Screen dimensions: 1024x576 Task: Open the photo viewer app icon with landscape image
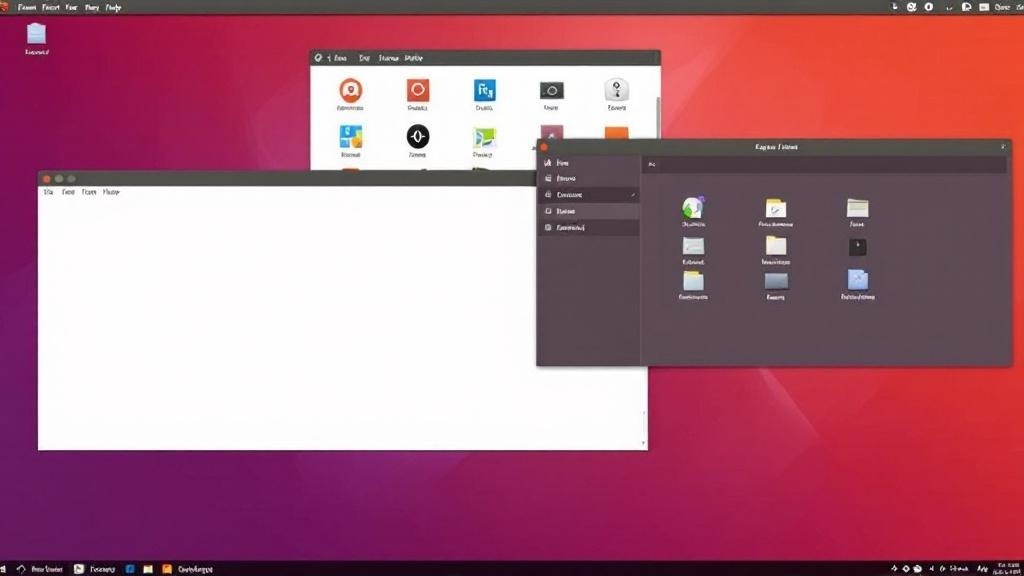click(x=484, y=137)
